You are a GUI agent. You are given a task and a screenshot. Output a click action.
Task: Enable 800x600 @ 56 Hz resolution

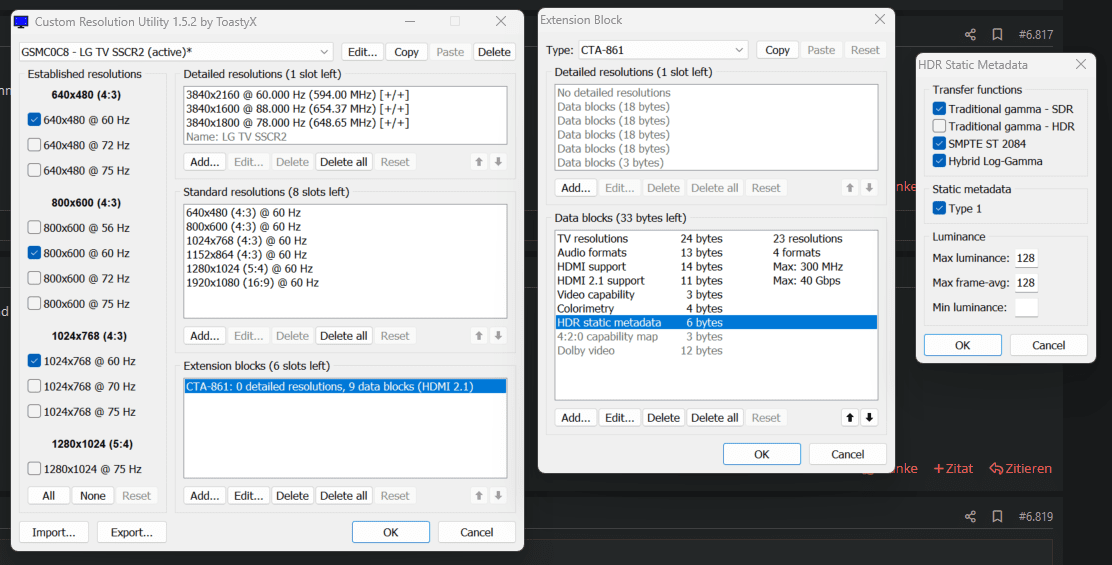34,228
